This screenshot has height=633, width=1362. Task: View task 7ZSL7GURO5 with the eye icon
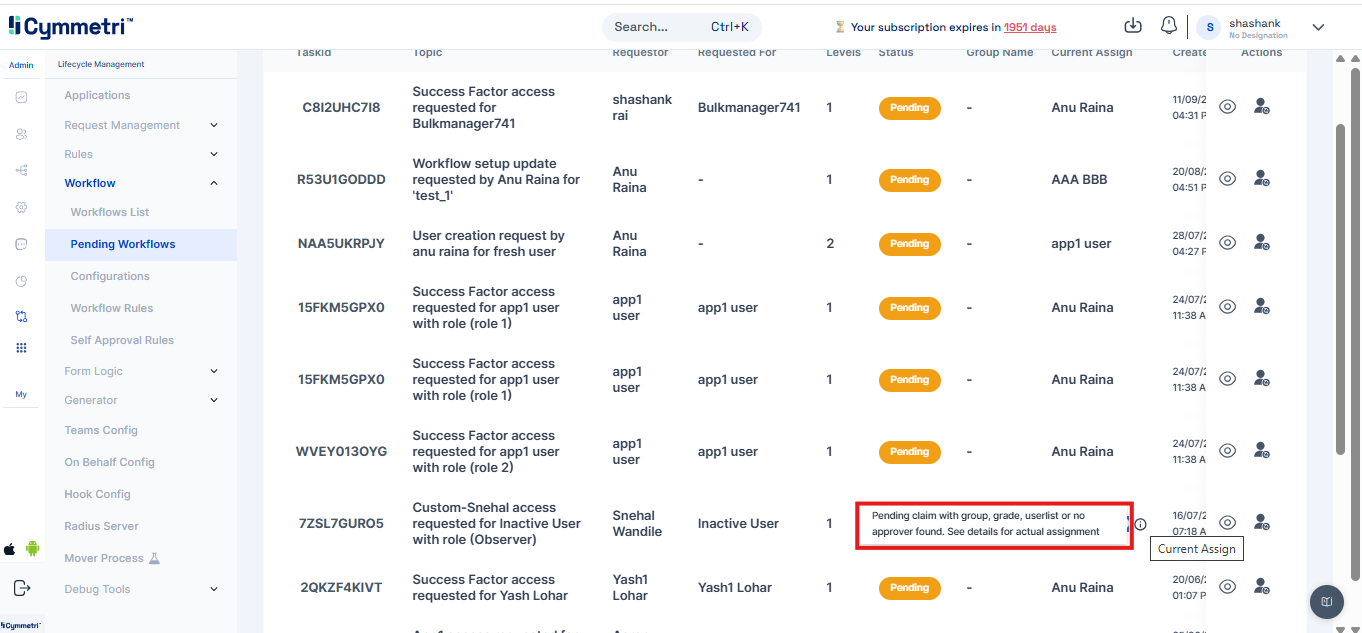(1228, 522)
